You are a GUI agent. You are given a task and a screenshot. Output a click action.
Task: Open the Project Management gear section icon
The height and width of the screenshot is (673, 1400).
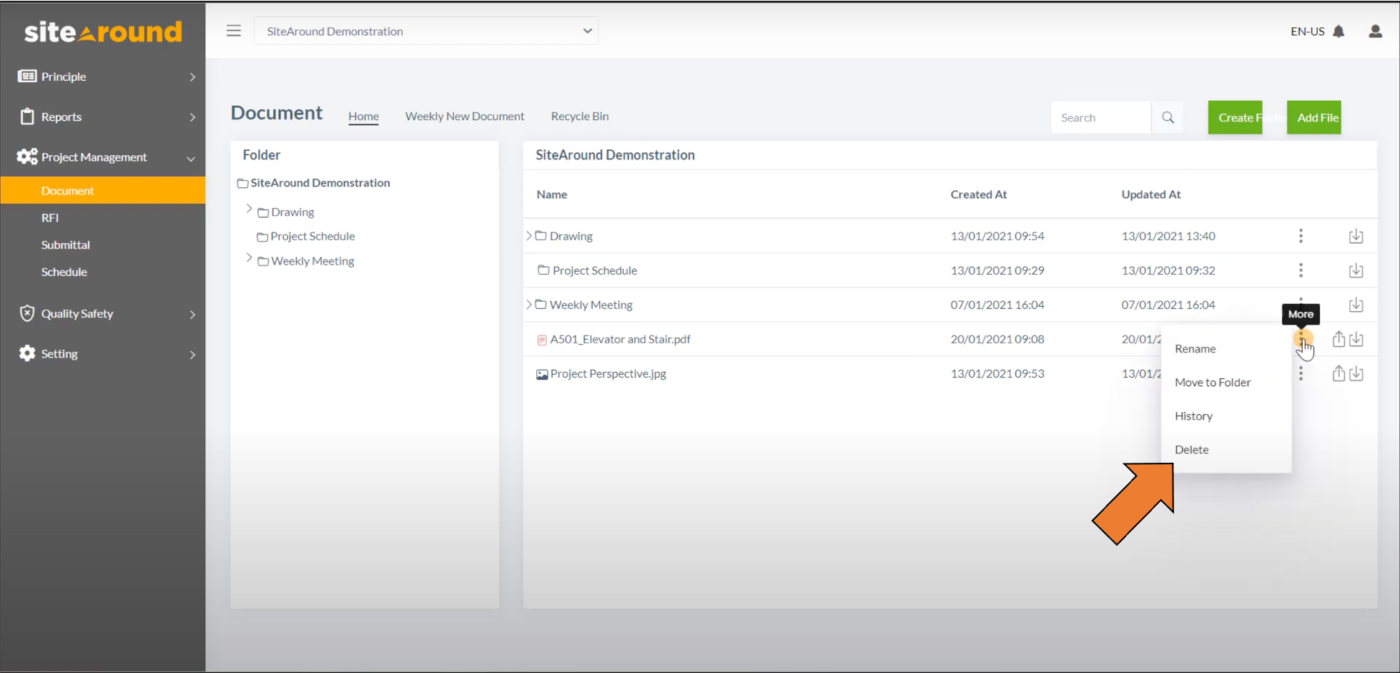[25, 157]
